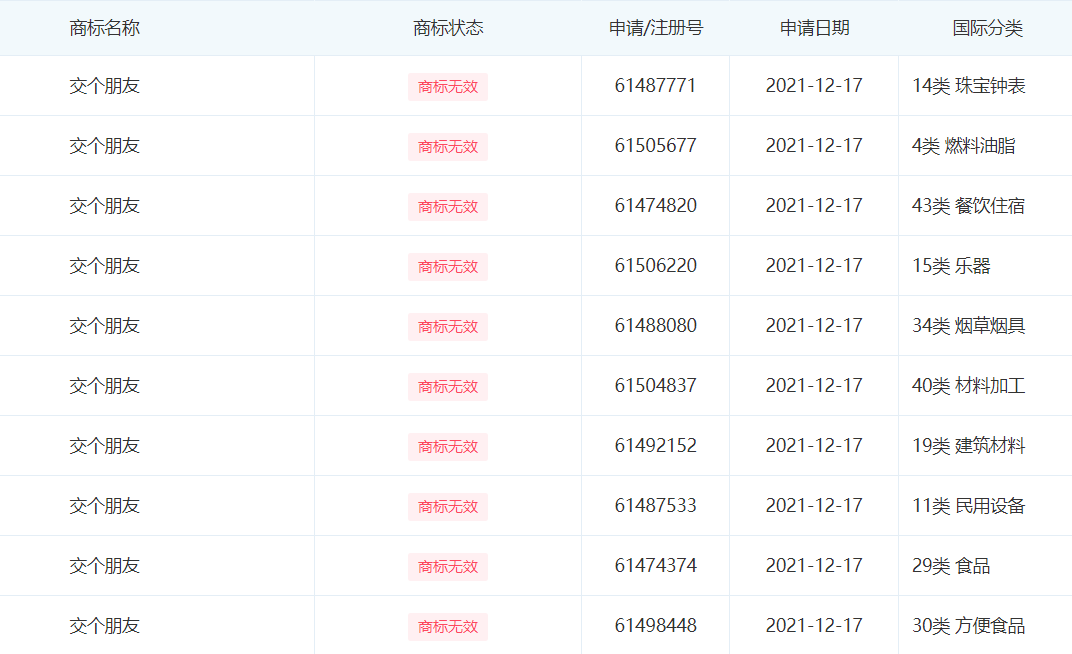This screenshot has width=1072, height=654.
Task: Click 商标无效 badge in row 61505677
Action: point(448,147)
